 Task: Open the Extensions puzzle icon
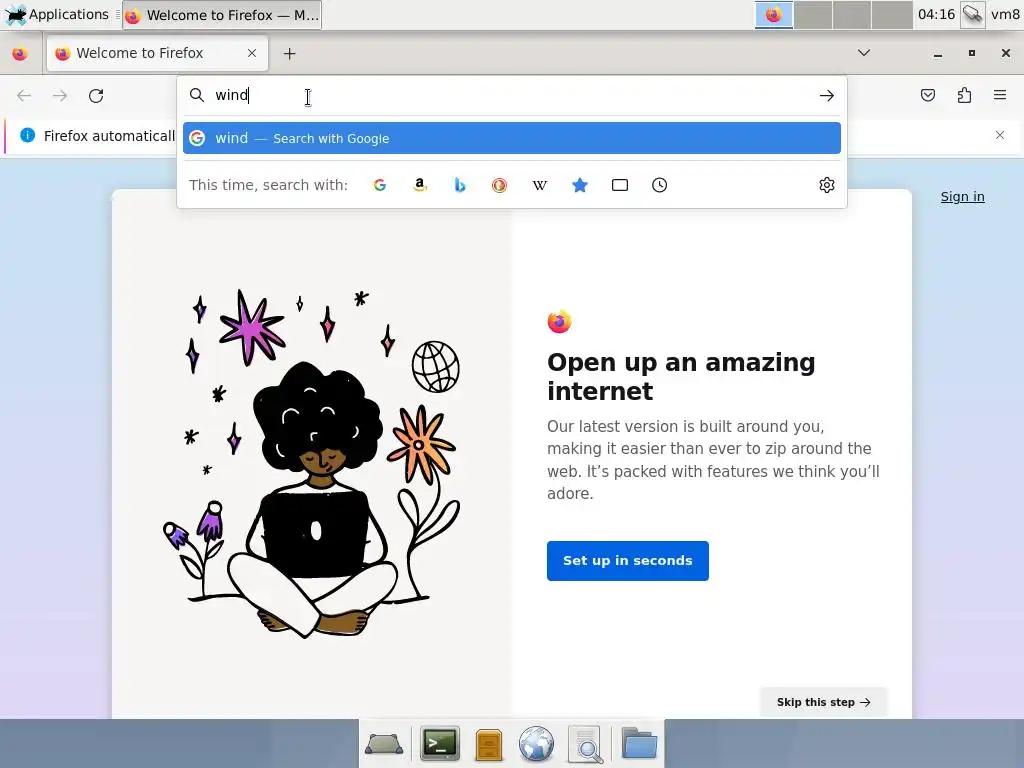click(x=964, y=95)
